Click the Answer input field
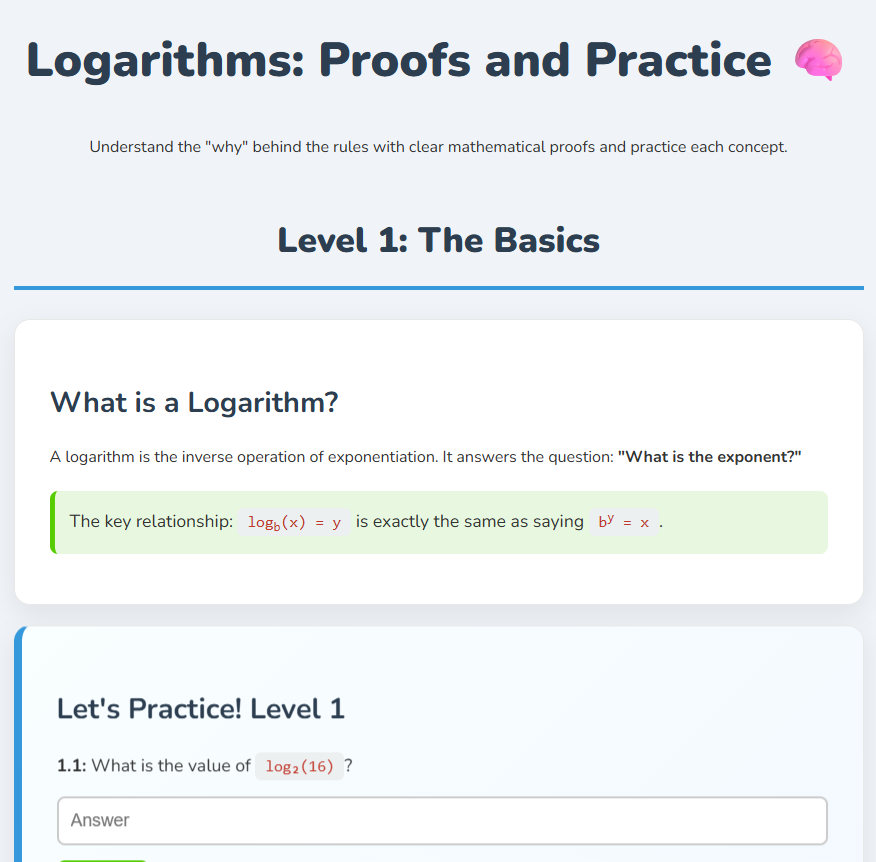 (x=442, y=820)
